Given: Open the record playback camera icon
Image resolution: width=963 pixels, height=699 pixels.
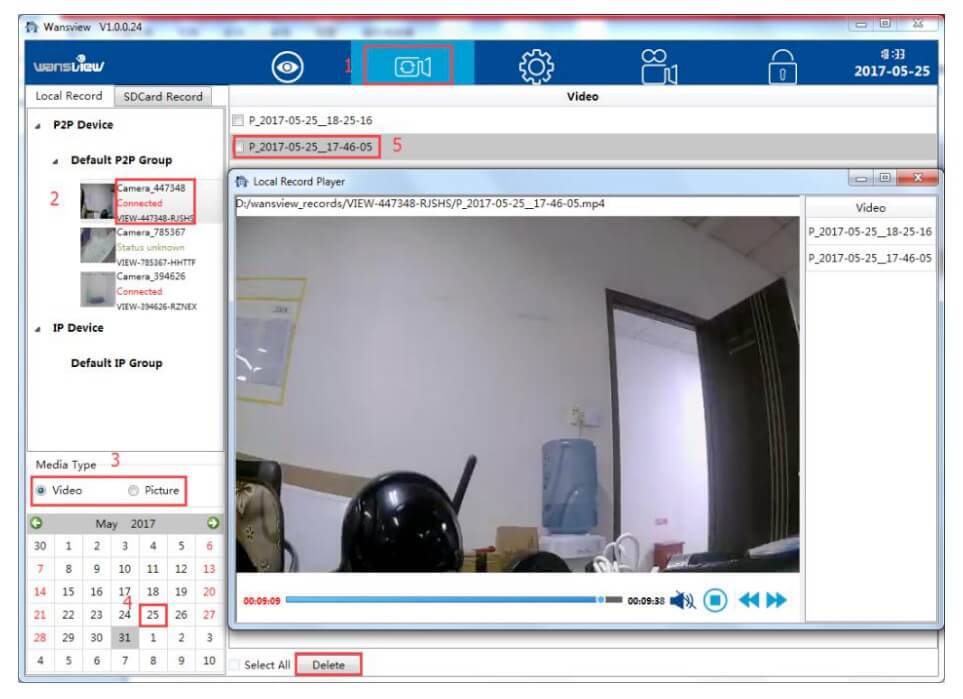Looking at the screenshot, I should (412, 66).
